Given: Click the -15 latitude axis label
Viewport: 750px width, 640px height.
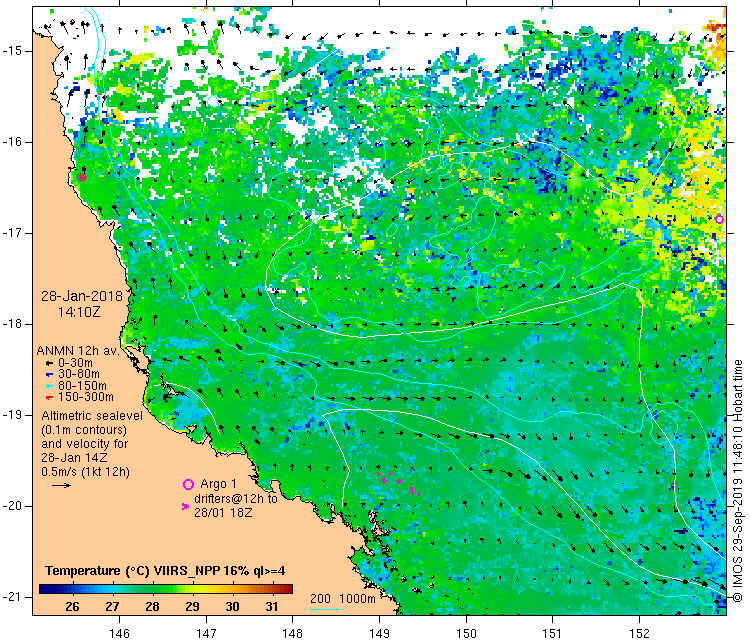Looking at the screenshot, I should coord(11,51).
